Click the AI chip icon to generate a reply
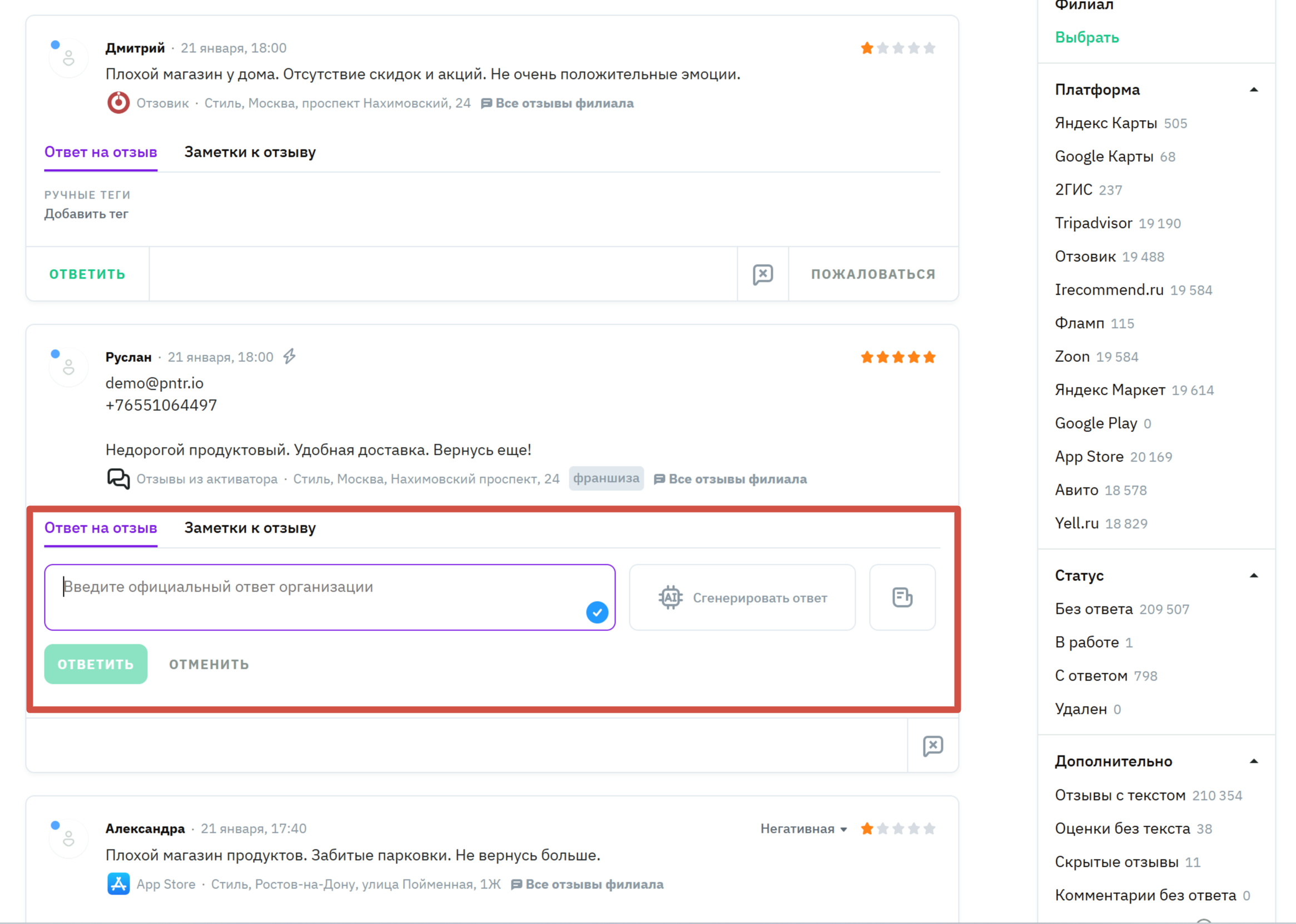This screenshot has width=1296, height=924. (670, 598)
